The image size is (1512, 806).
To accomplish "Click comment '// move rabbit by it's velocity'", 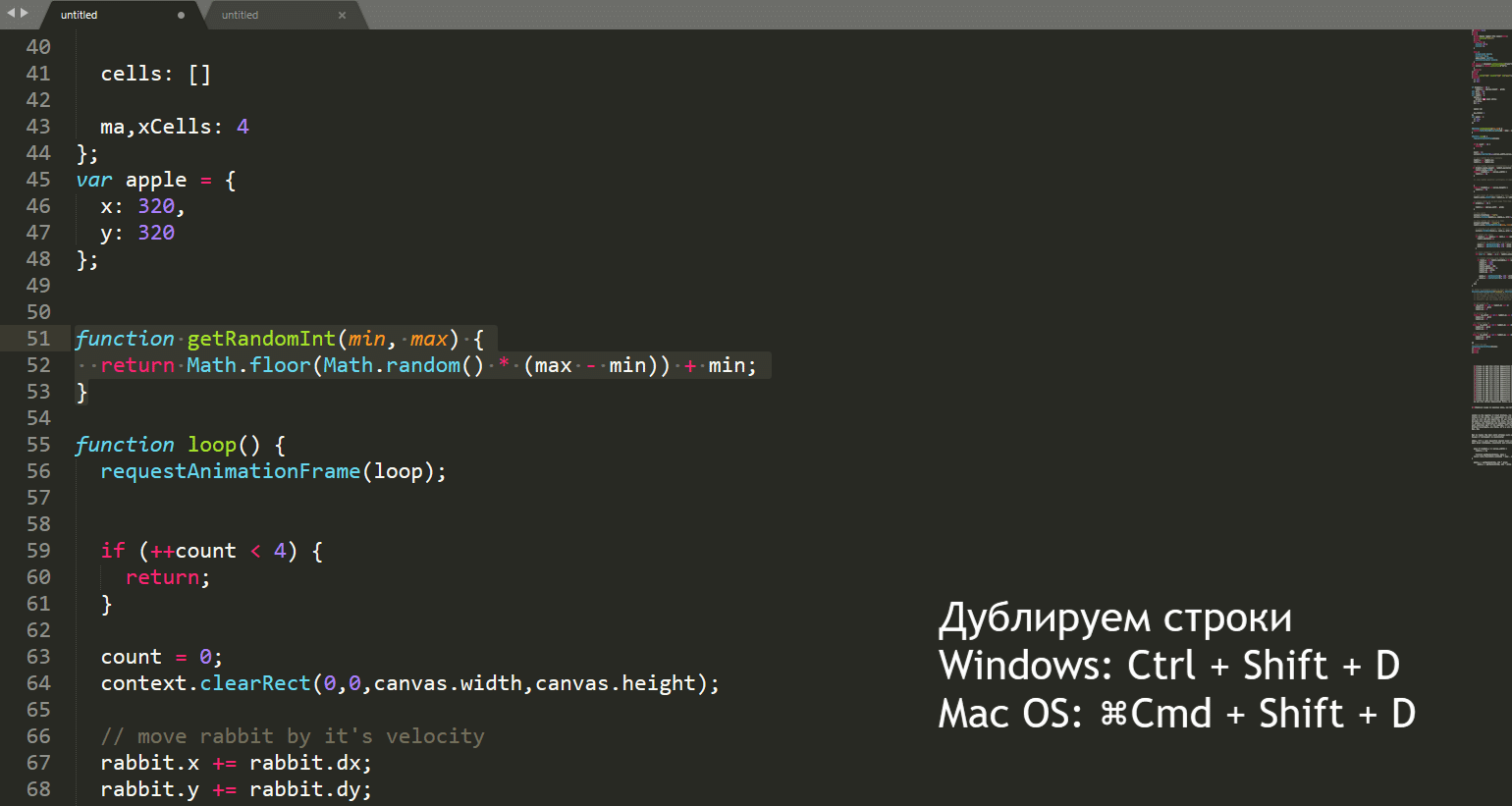I will (x=293, y=736).
